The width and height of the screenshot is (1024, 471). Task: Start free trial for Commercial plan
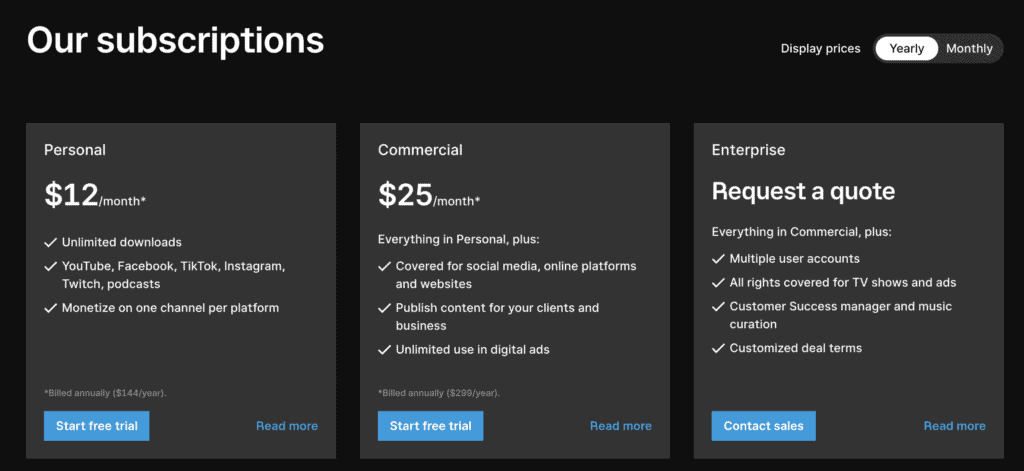[x=430, y=426]
